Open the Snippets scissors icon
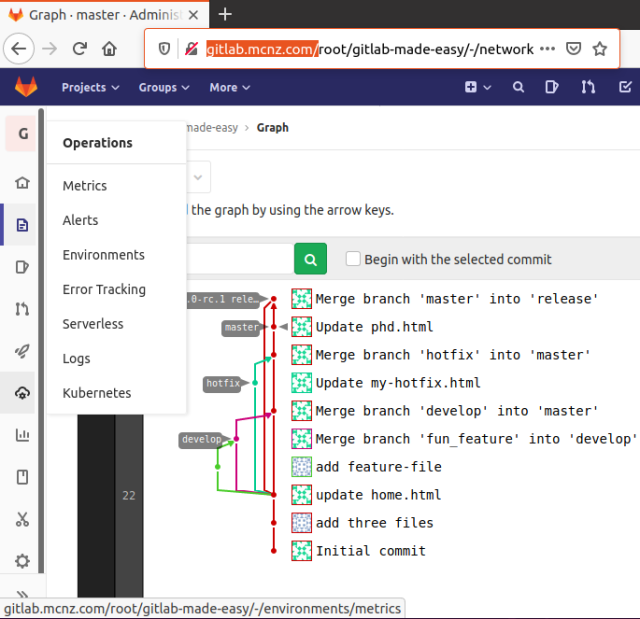 coord(22,519)
